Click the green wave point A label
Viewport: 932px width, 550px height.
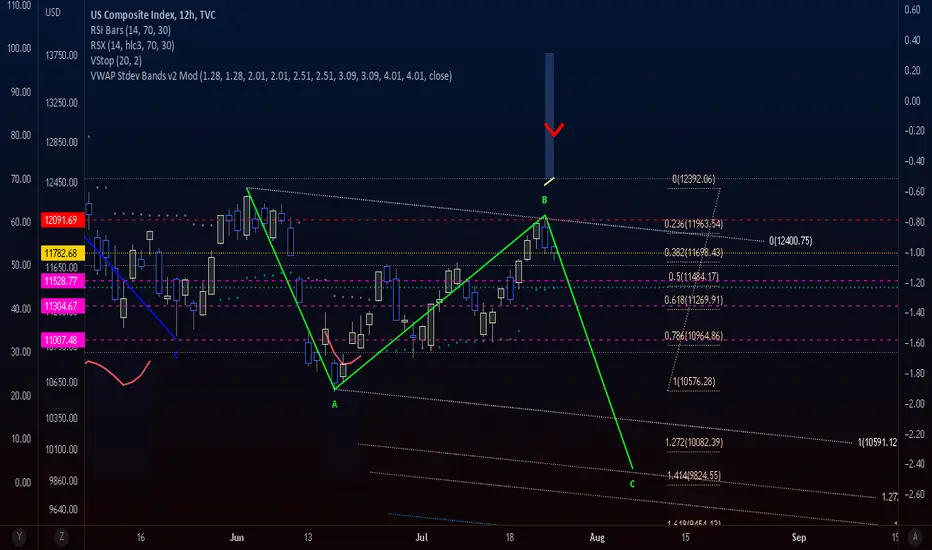(x=335, y=404)
